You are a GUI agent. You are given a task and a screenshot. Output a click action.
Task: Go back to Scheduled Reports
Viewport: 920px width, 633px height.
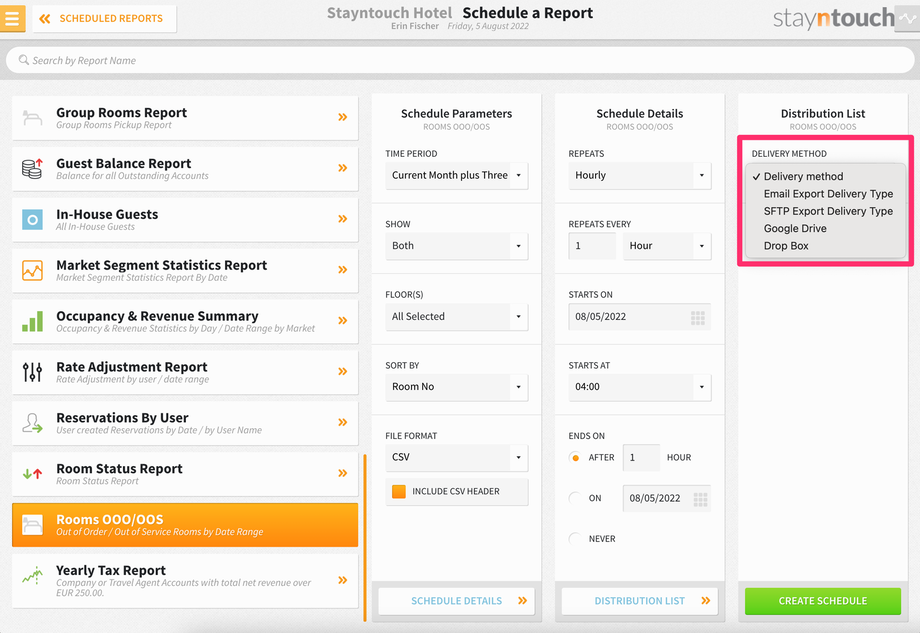(x=104, y=19)
